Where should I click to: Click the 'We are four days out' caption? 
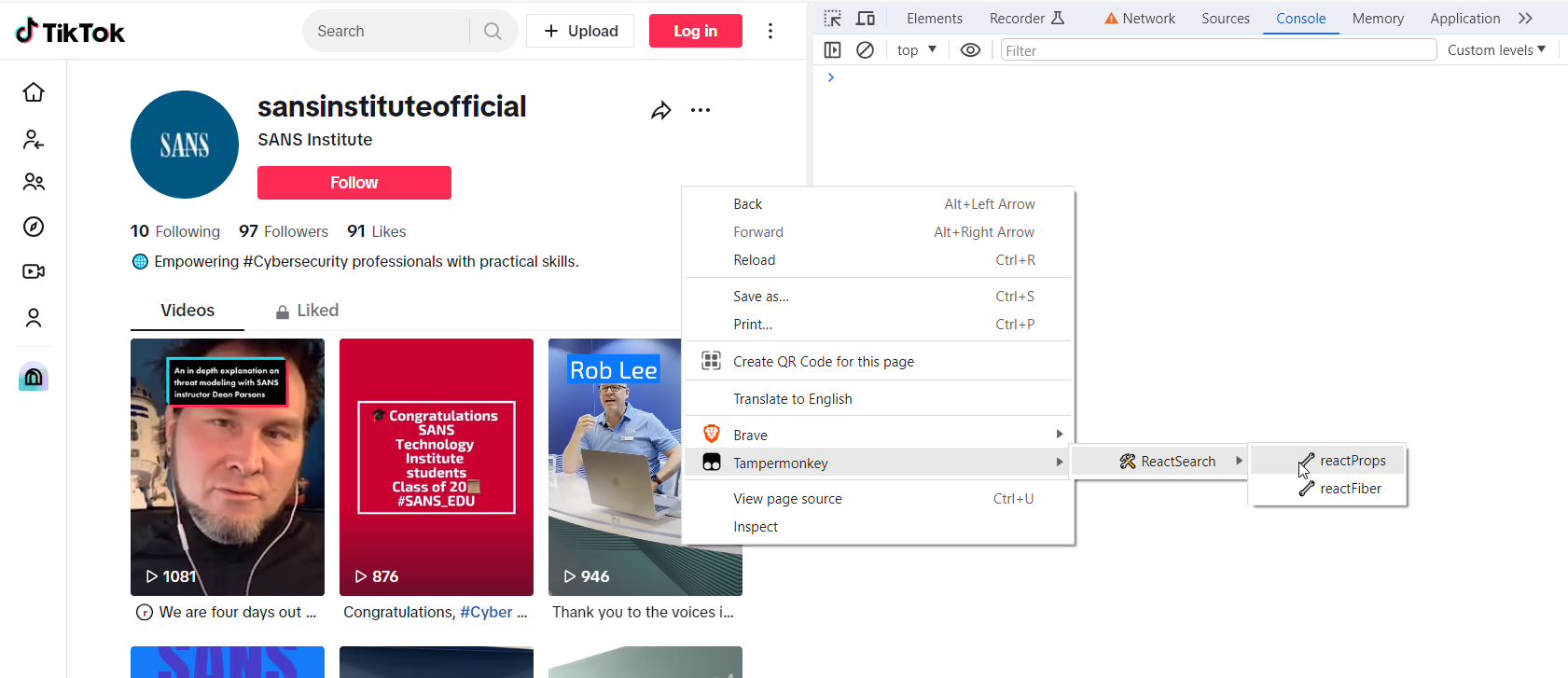pos(238,613)
